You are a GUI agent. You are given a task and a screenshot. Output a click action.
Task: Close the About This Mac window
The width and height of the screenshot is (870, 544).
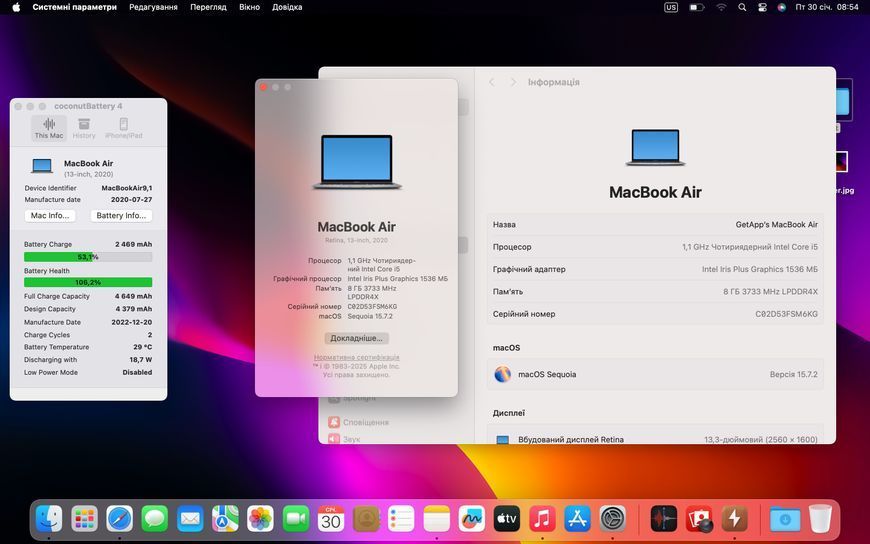pyautogui.click(x=264, y=87)
